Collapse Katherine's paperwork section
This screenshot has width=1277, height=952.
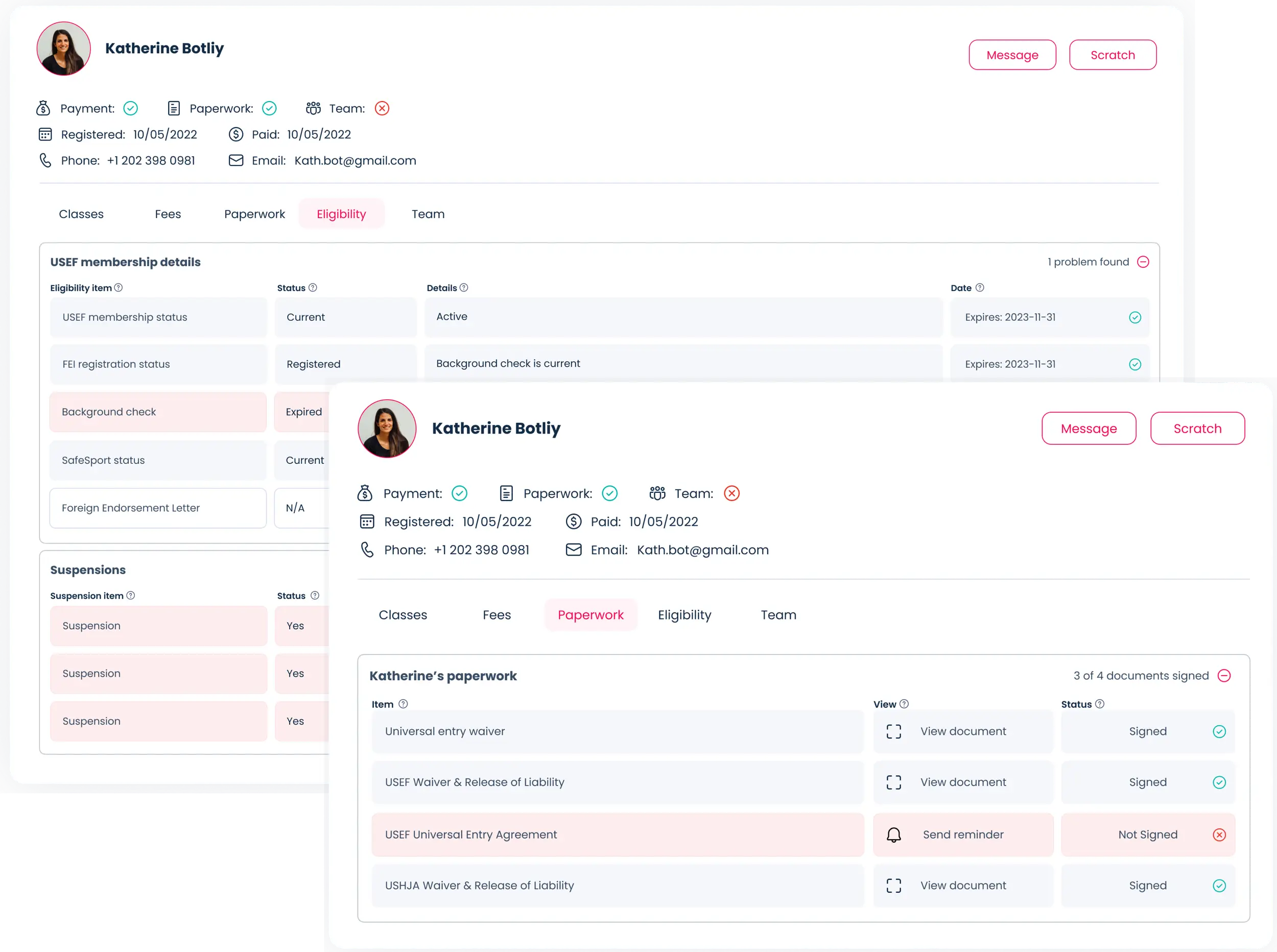click(x=1224, y=675)
